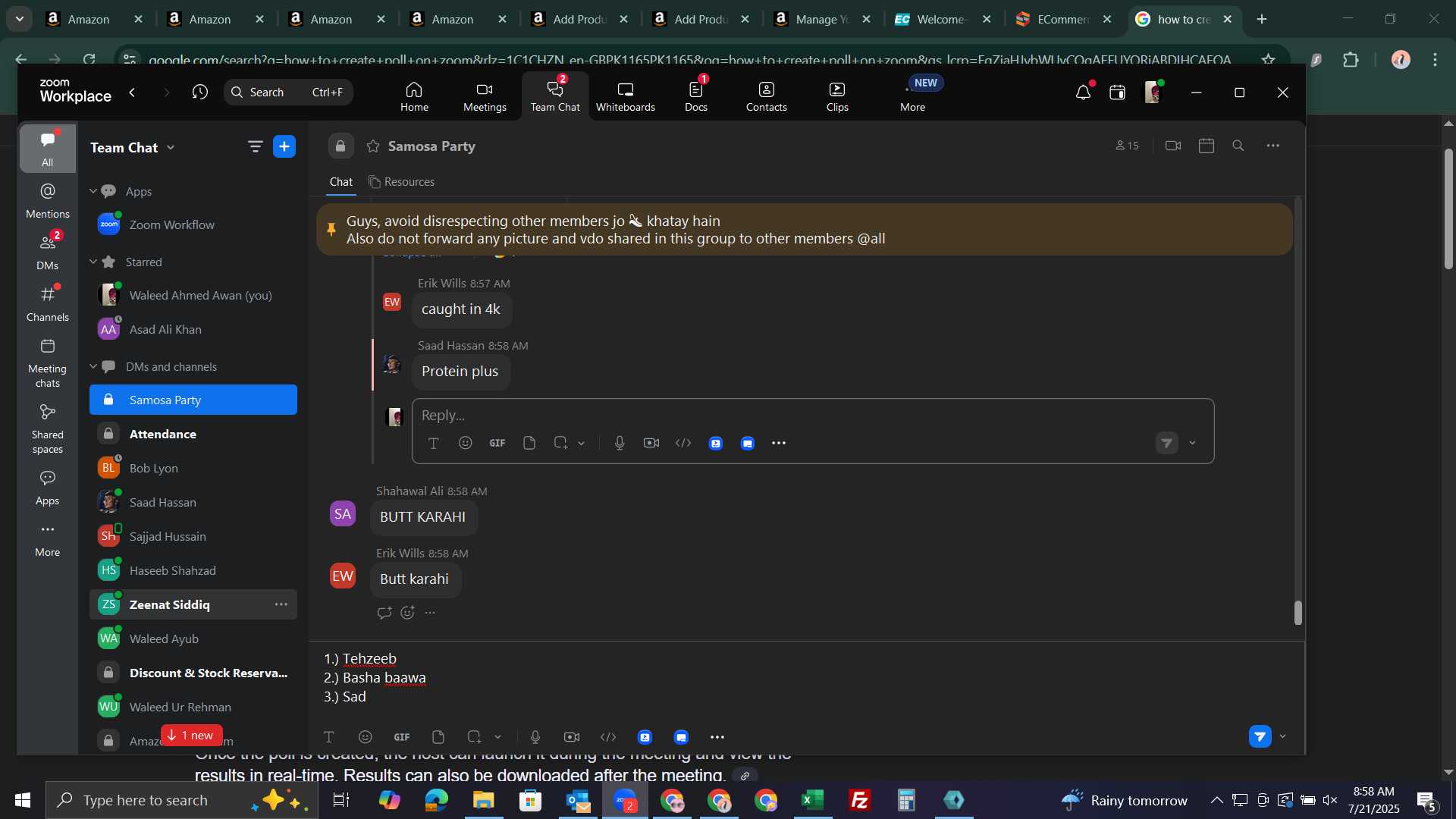Expand Team Chat header dropdown
The image size is (1456, 819).
(170, 148)
